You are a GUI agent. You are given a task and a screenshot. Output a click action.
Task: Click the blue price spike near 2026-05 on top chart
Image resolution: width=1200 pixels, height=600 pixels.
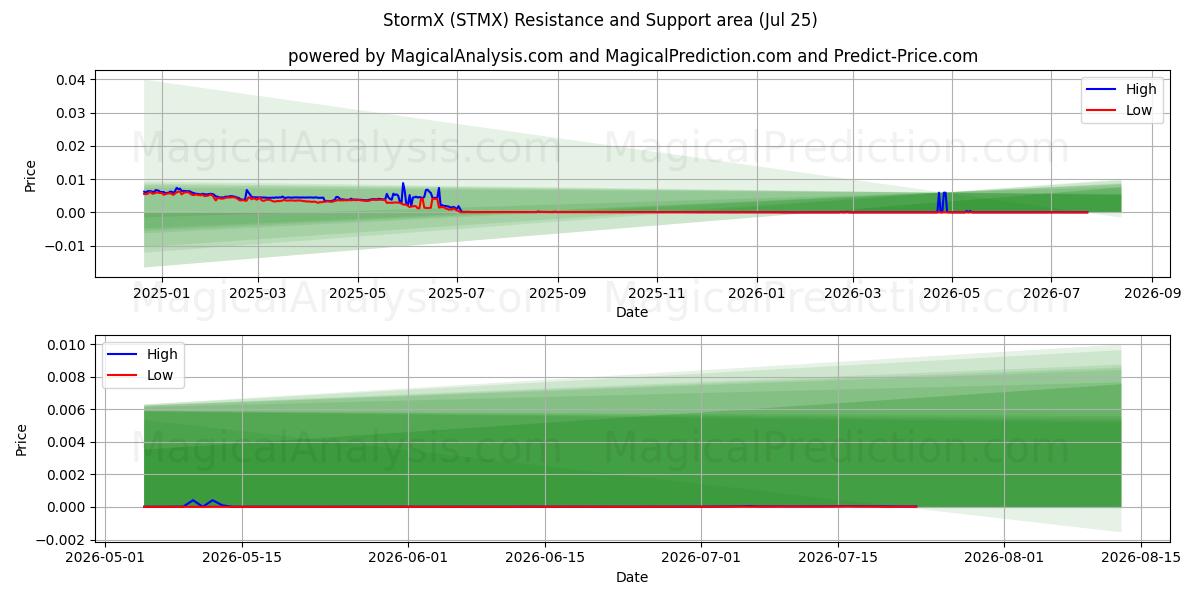coord(941,201)
